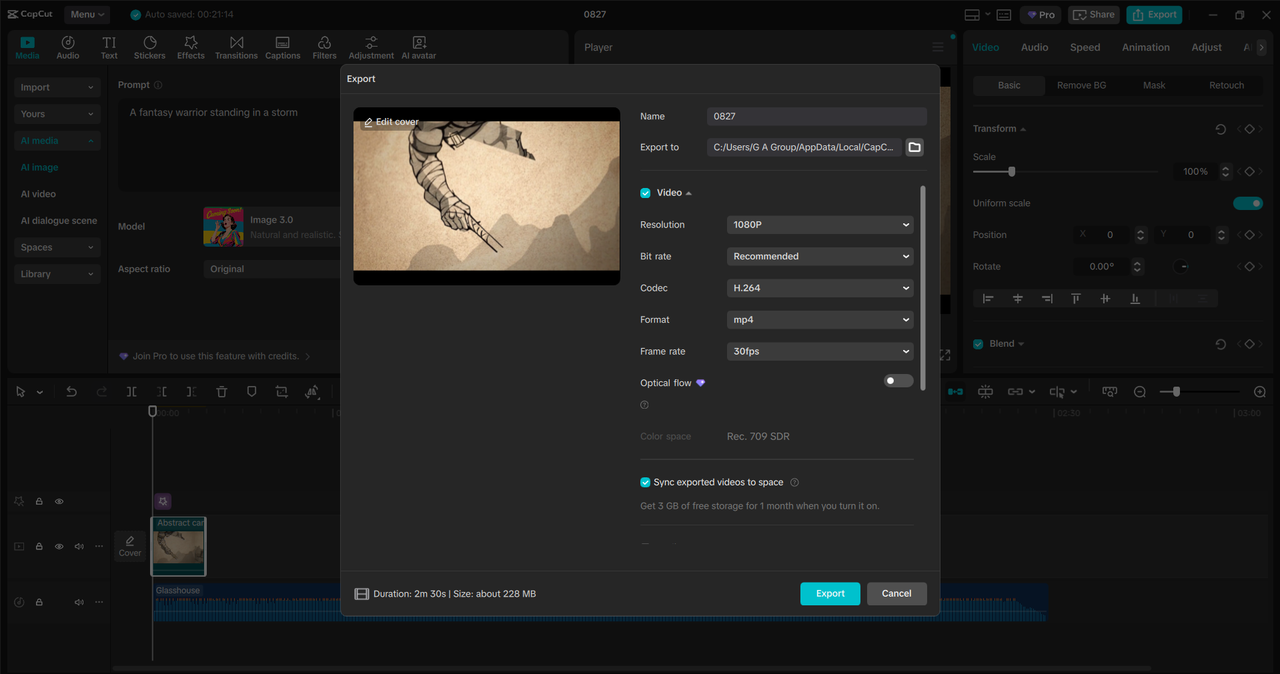Lock the Glasshouse audio track

click(x=38, y=601)
